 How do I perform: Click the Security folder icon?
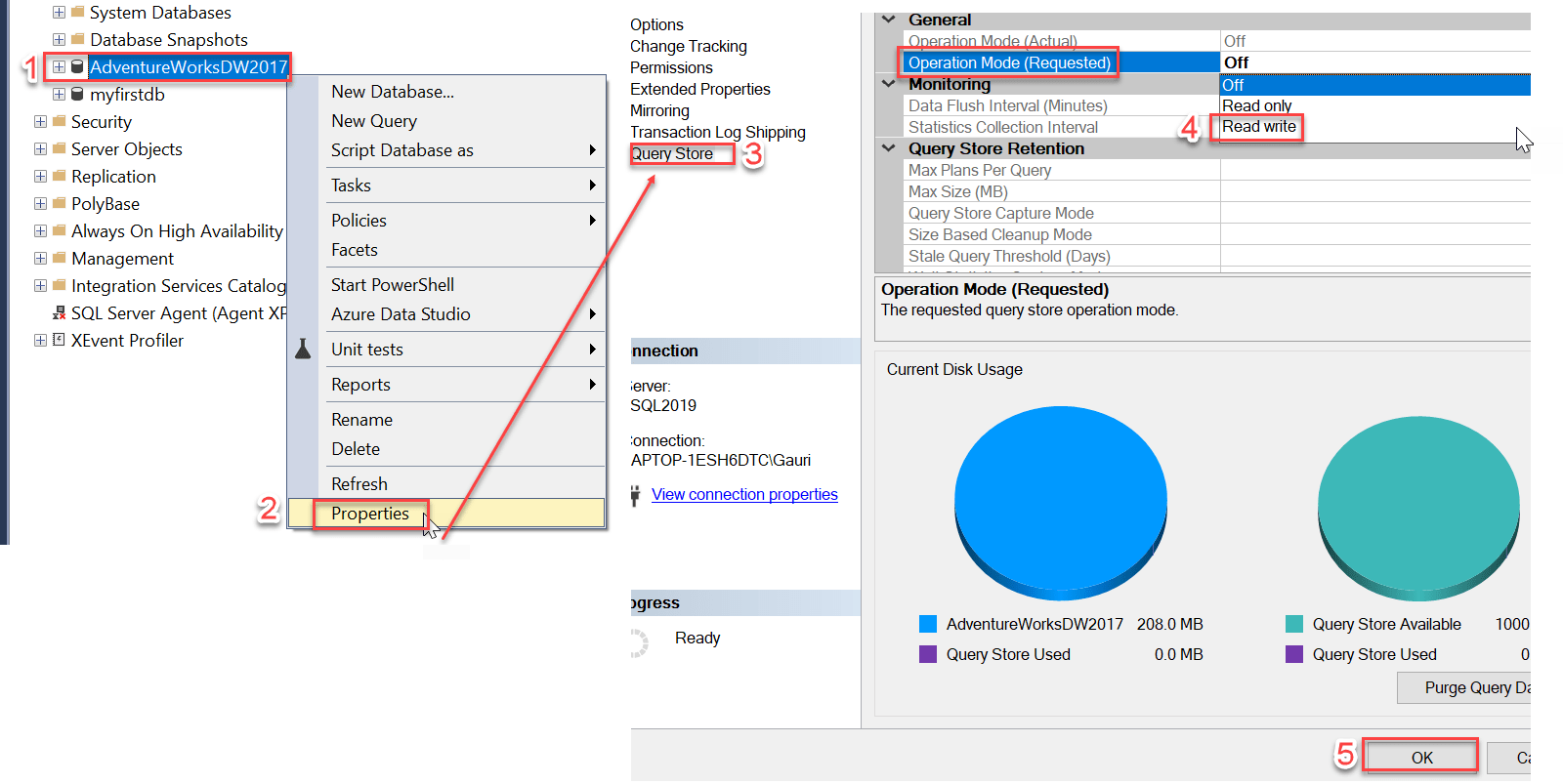(60, 121)
